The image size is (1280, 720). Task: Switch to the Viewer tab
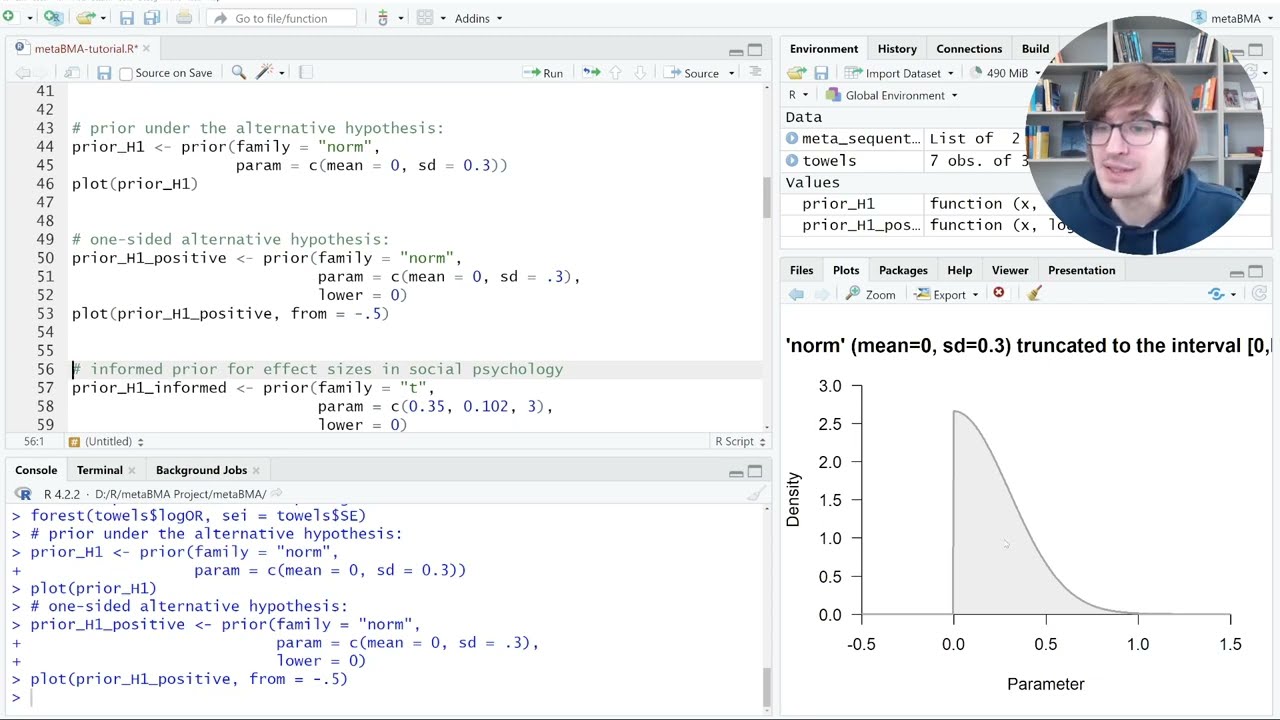(1010, 270)
